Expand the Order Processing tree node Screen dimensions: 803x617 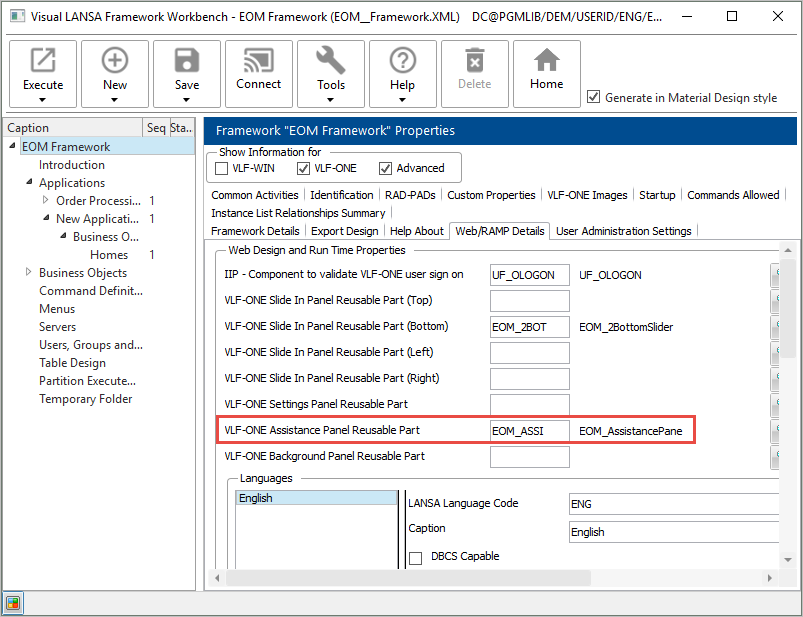pos(45,201)
